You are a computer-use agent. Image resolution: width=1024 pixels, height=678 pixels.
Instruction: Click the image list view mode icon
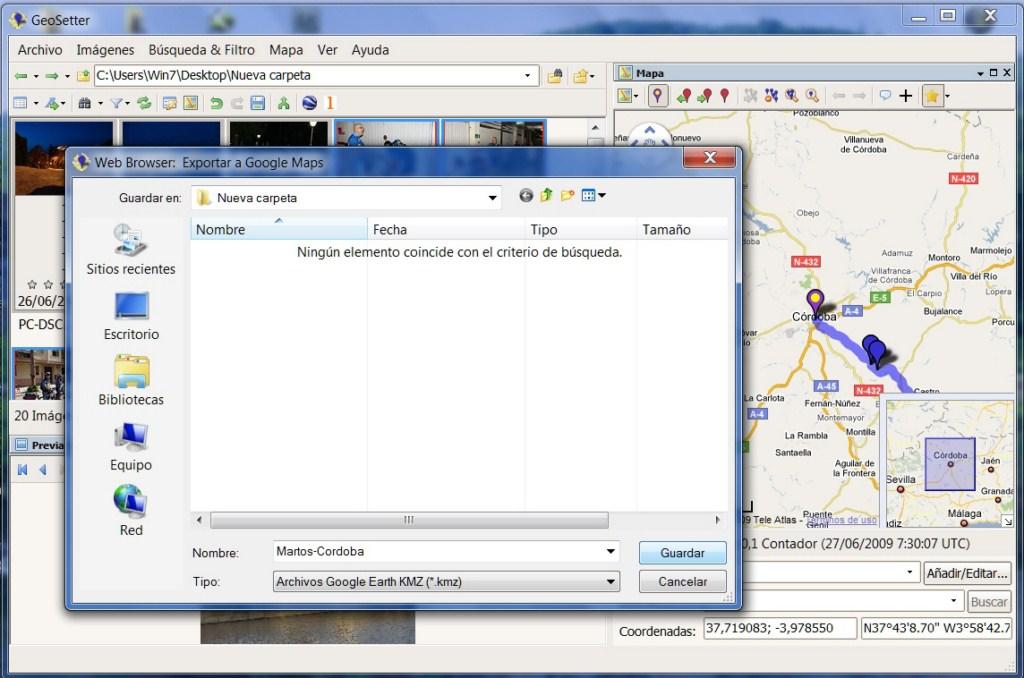(x=21, y=103)
